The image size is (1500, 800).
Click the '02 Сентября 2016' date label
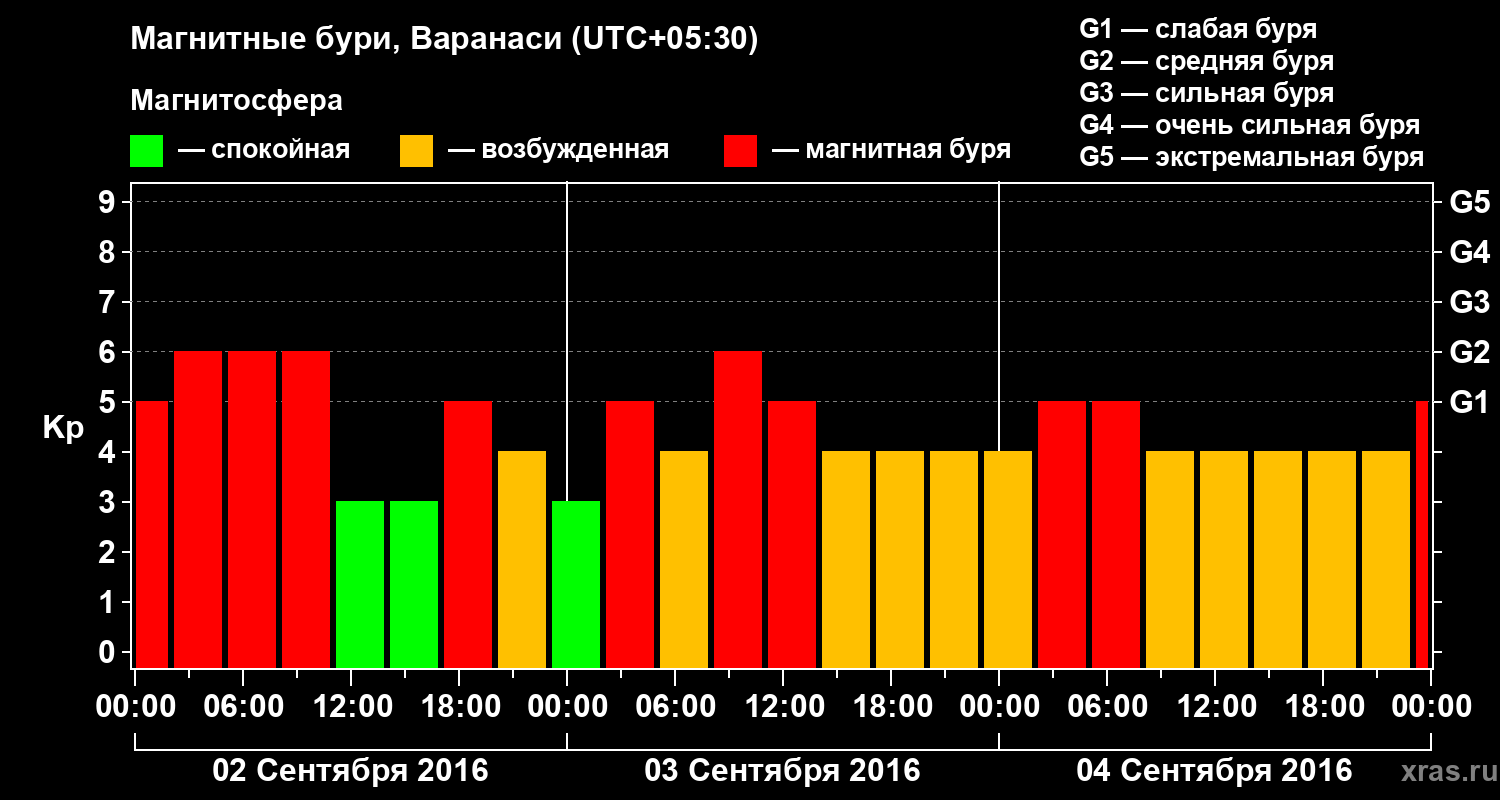coord(350,771)
